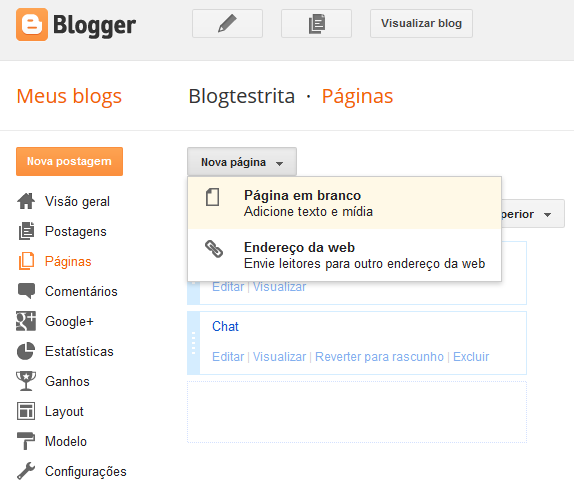This screenshot has width=574, height=487.
Task: Select Página em branco option
Action: [344, 203]
